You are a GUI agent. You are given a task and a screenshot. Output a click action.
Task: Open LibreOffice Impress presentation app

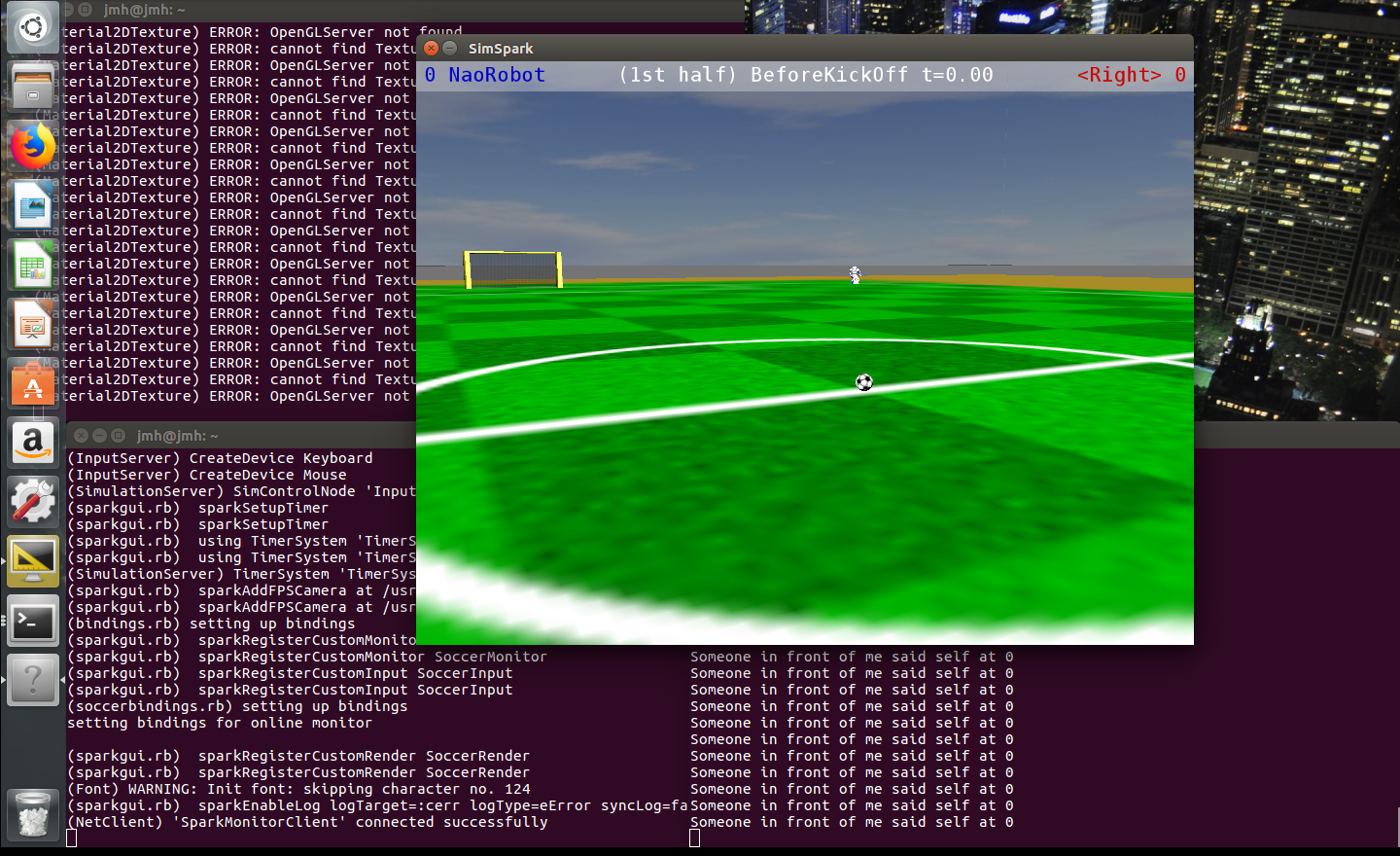point(32,324)
